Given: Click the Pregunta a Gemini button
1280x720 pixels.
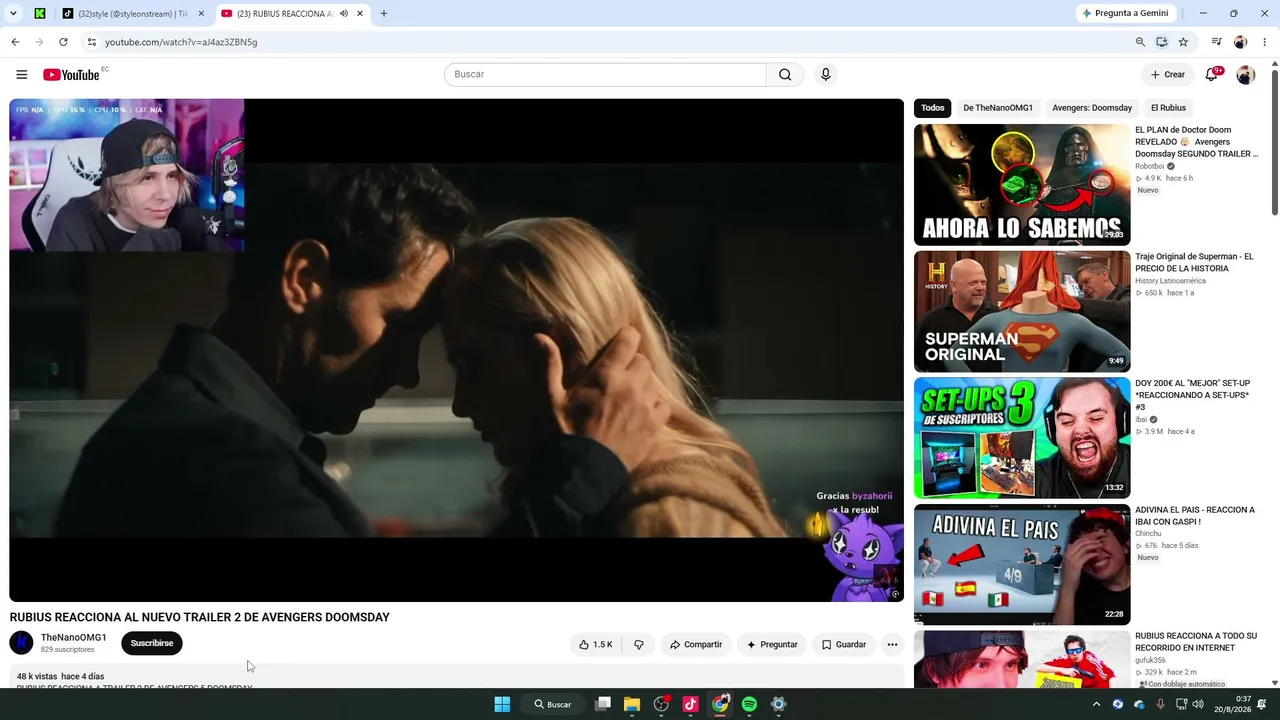Looking at the screenshot, I should (1125, 14).
